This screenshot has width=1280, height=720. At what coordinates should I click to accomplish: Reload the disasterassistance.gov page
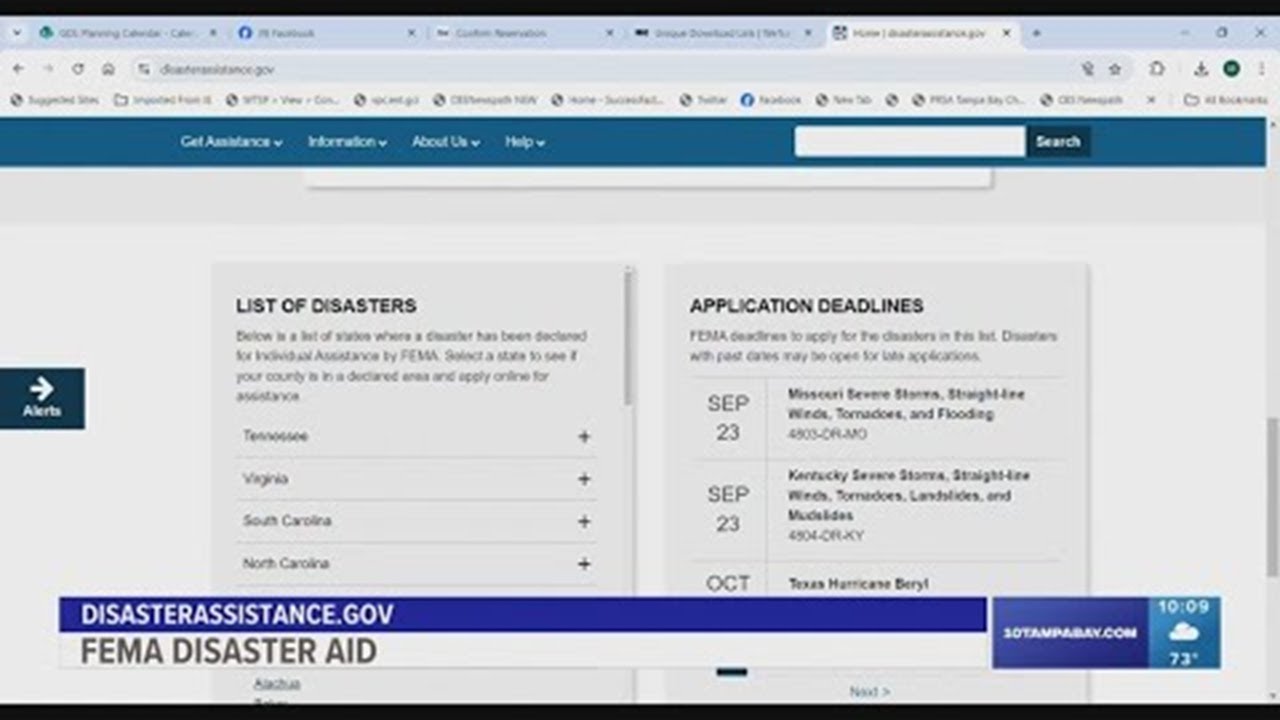point(77,69)
